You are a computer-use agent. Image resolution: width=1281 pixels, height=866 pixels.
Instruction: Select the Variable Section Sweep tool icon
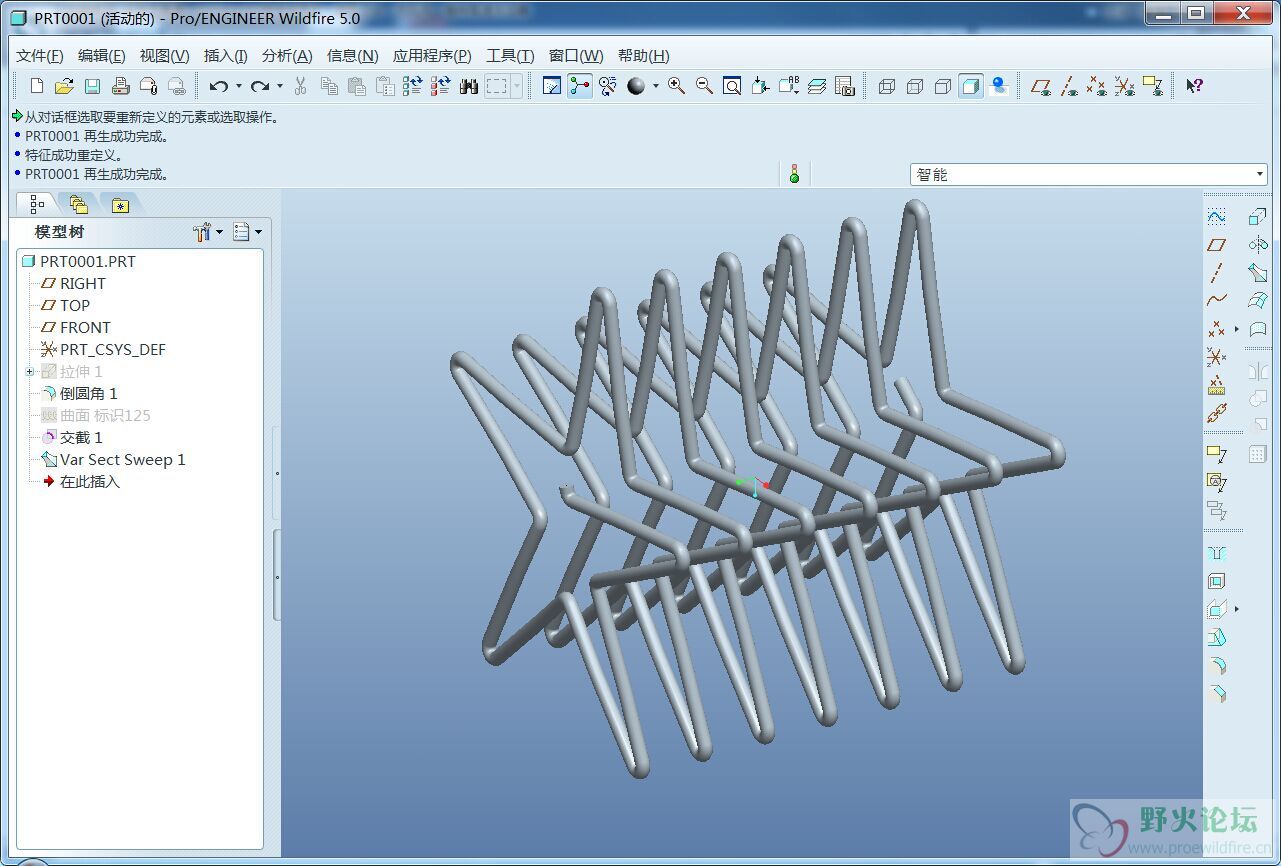click(x=1258, y=272)
